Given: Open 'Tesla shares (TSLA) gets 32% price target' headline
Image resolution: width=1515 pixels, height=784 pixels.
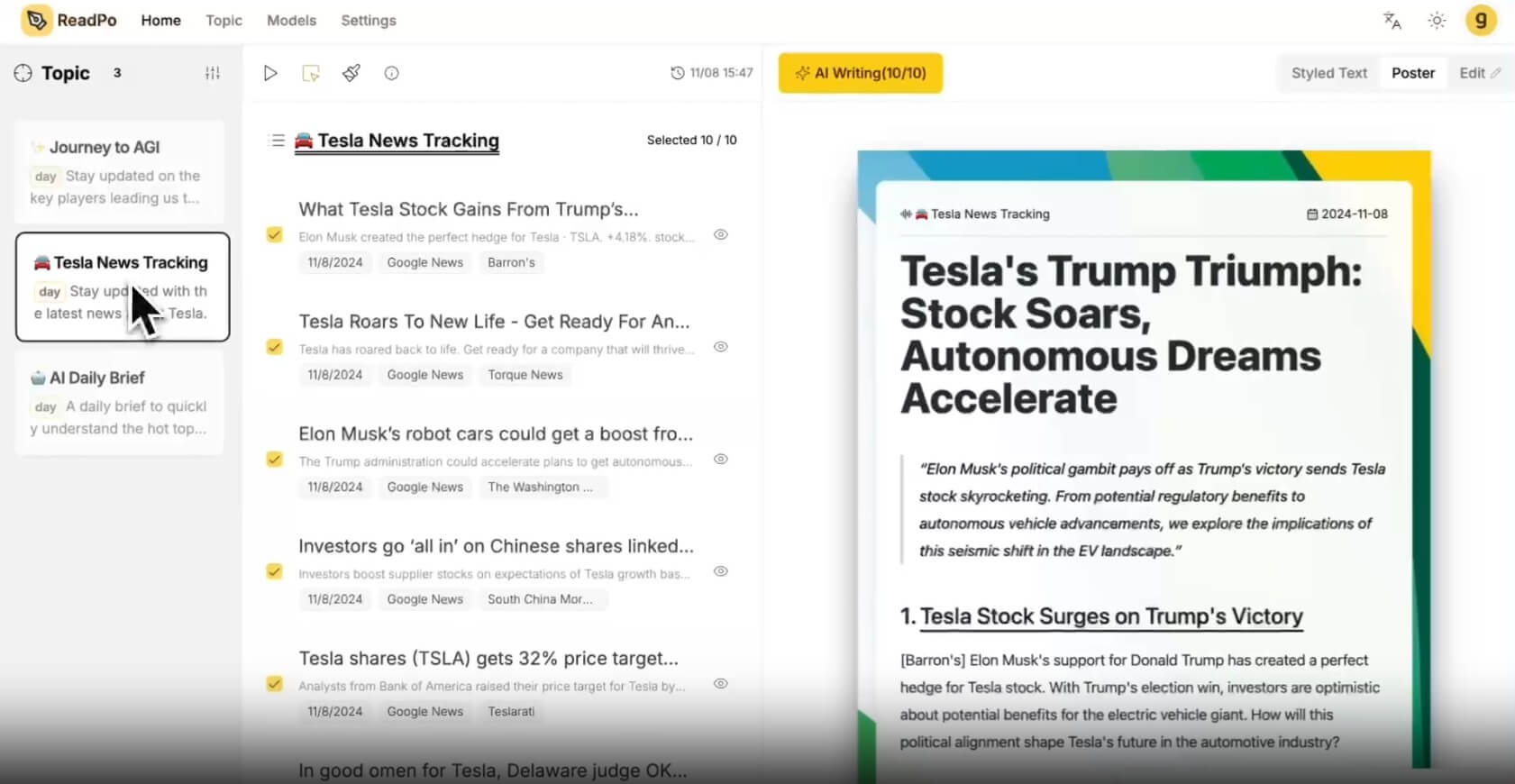Looking at the screenshot, I should [488, 658].
